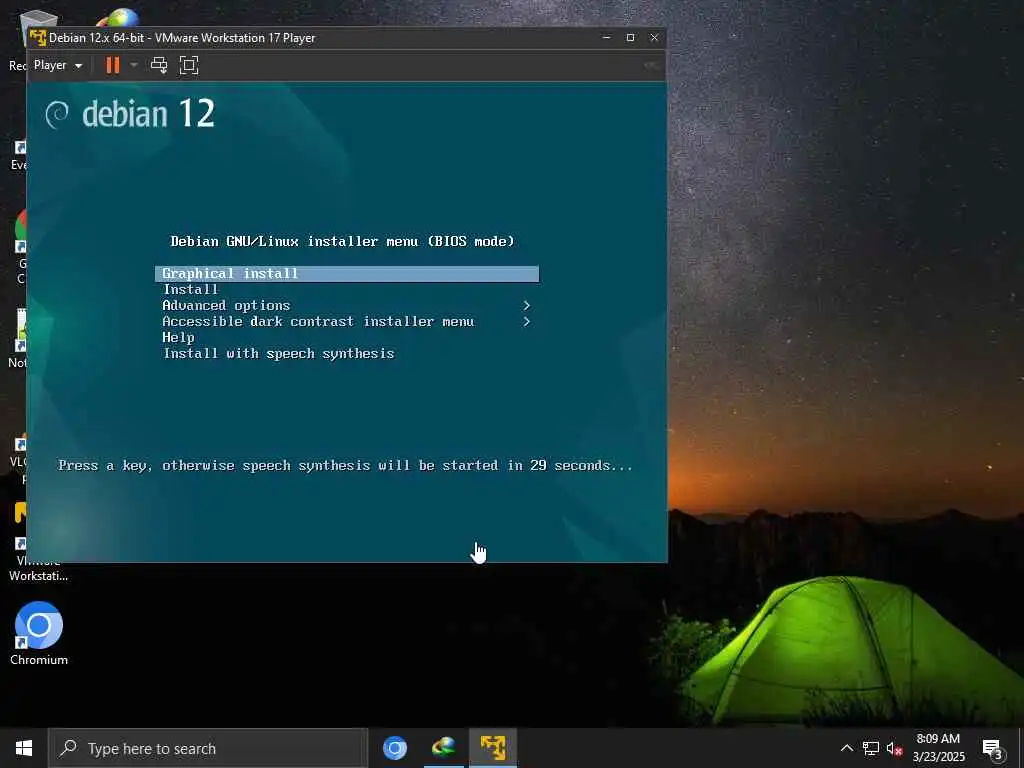
Task: Switch to VMware Player taskbar icon
Action: click(x=492, y=748)
